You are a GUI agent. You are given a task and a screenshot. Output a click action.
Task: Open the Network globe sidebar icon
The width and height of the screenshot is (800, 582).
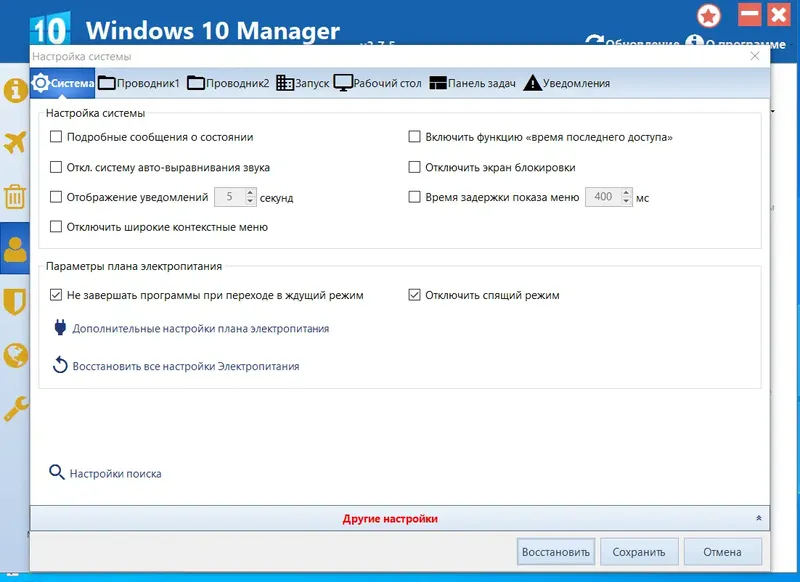point(15,355)
